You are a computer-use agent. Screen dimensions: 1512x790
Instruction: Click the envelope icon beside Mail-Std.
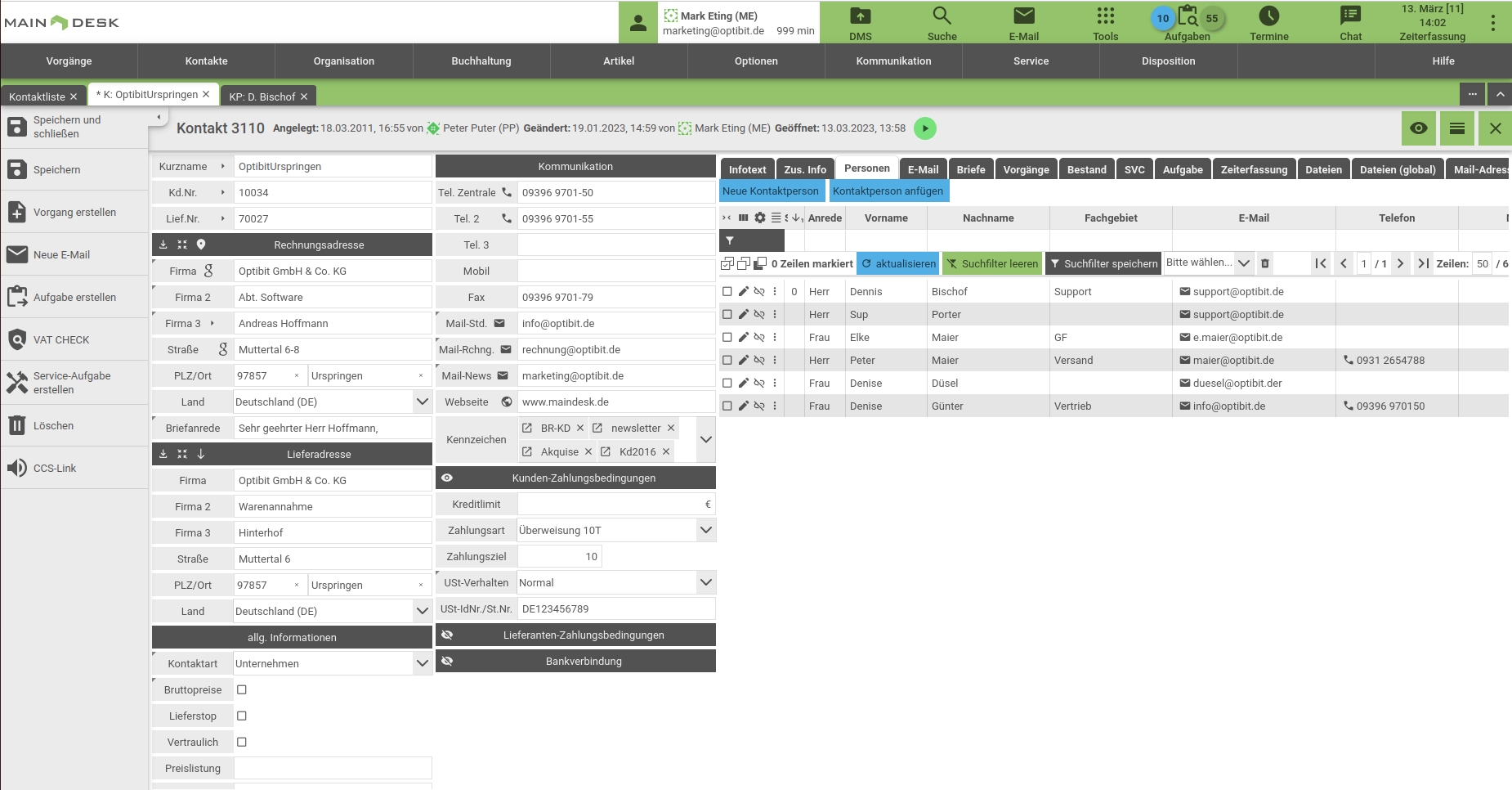(x=499, y=324)
